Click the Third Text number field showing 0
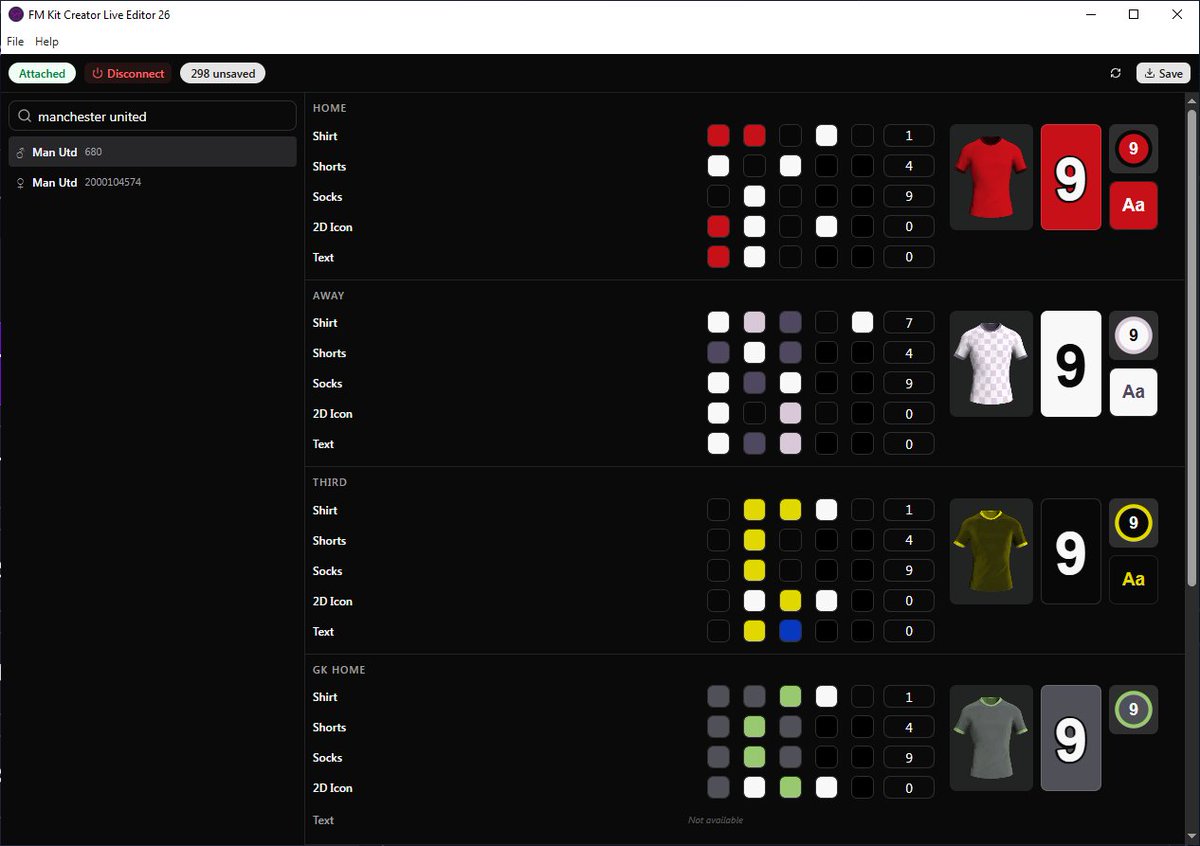This screenshot has height=846, width=1200. point(909,631)
